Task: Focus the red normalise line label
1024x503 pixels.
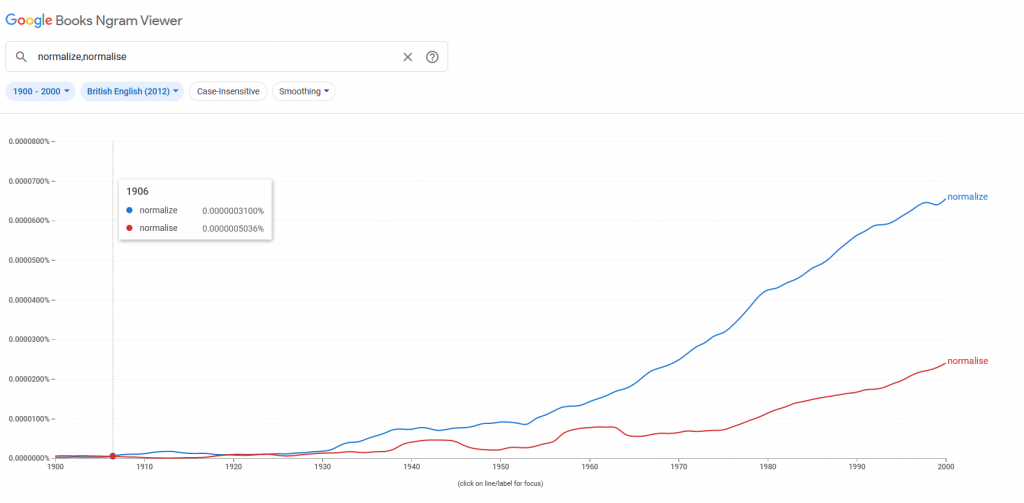Action: 967,361
